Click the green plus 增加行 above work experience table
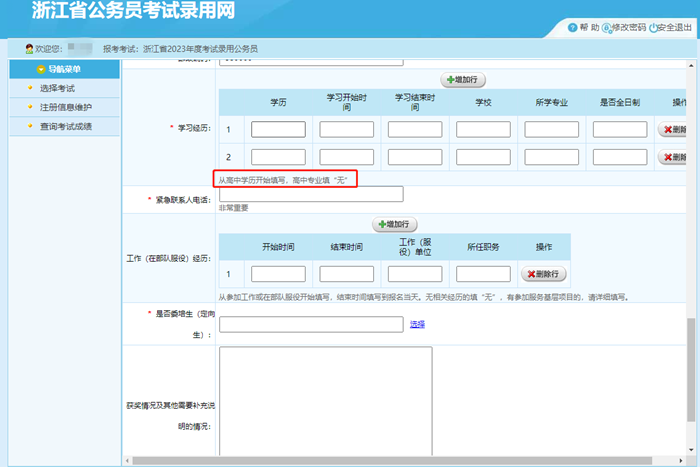The width and height of the screenshot is (700, 467). [x=394, y=224]
